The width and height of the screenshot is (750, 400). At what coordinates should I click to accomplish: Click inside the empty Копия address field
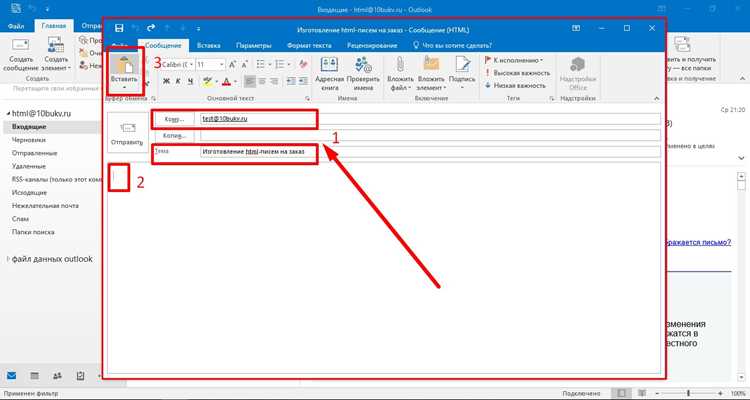click(x=430, y=136)
